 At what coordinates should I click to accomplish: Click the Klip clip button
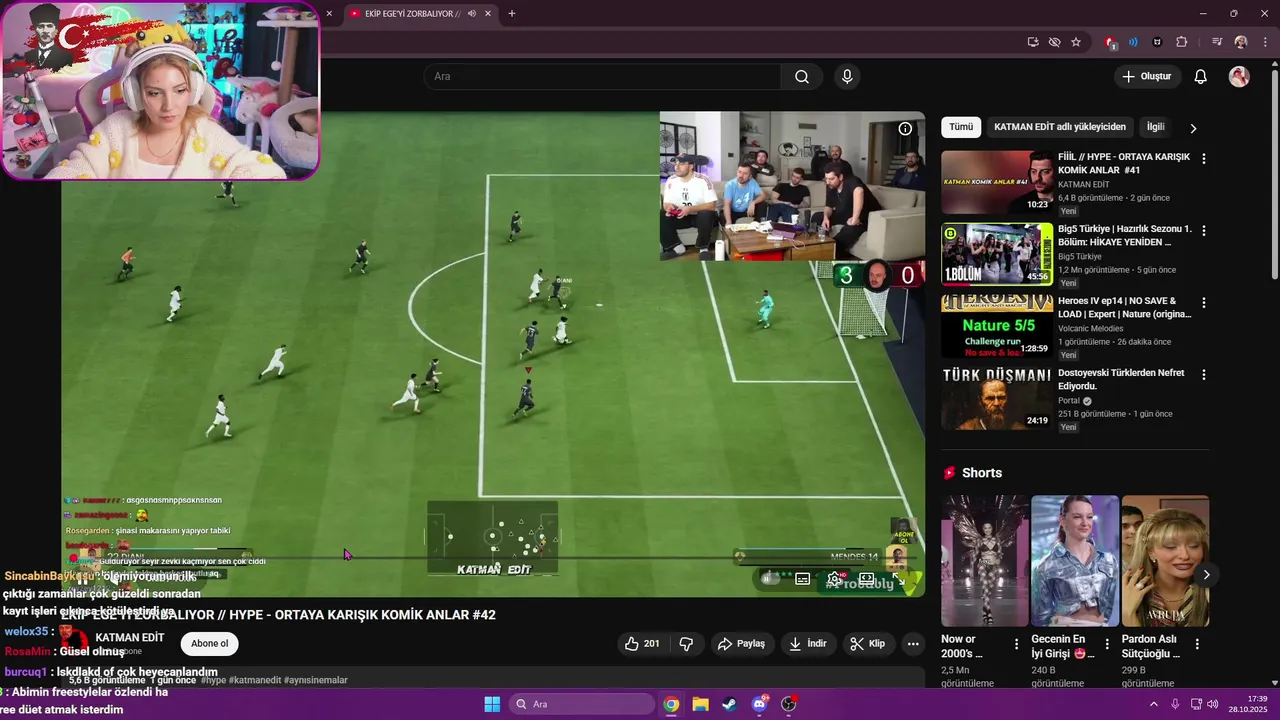pyautogui.click(x=868, y=644)
